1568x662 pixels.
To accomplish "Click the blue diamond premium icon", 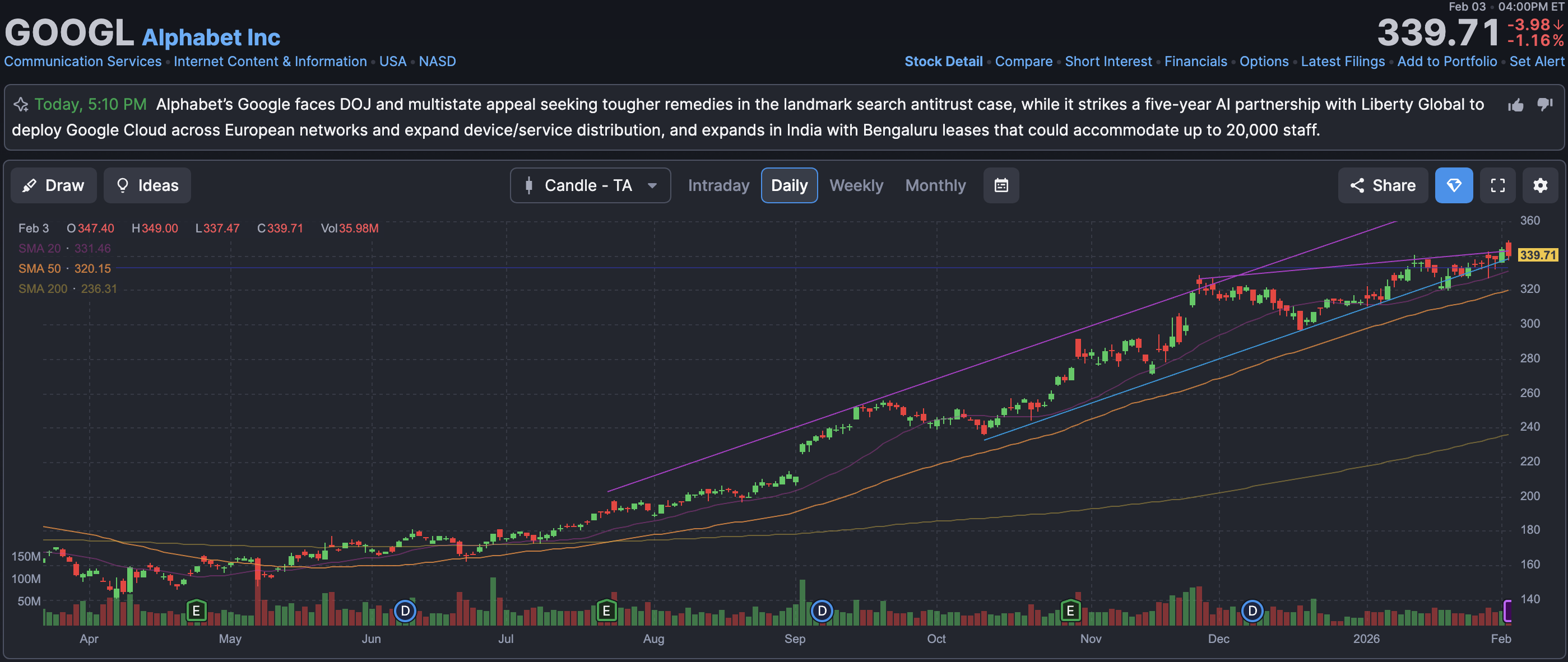I will point(1453,185).
